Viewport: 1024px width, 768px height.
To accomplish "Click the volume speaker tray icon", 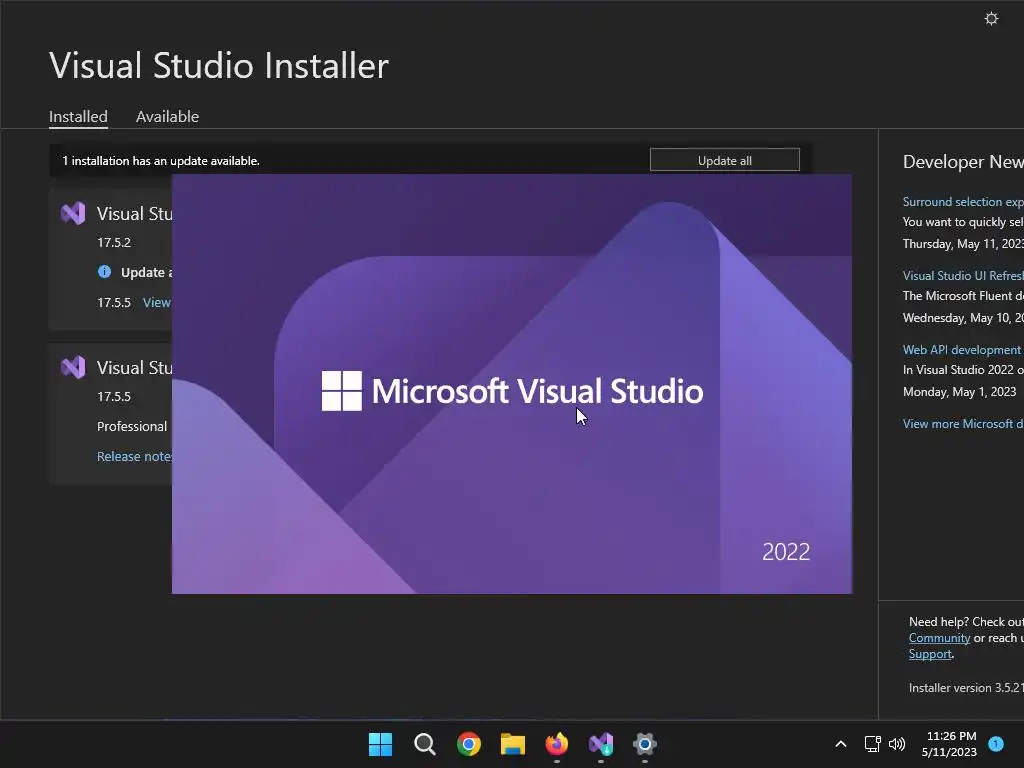I will pyautogui.click(x=897, y=744).
